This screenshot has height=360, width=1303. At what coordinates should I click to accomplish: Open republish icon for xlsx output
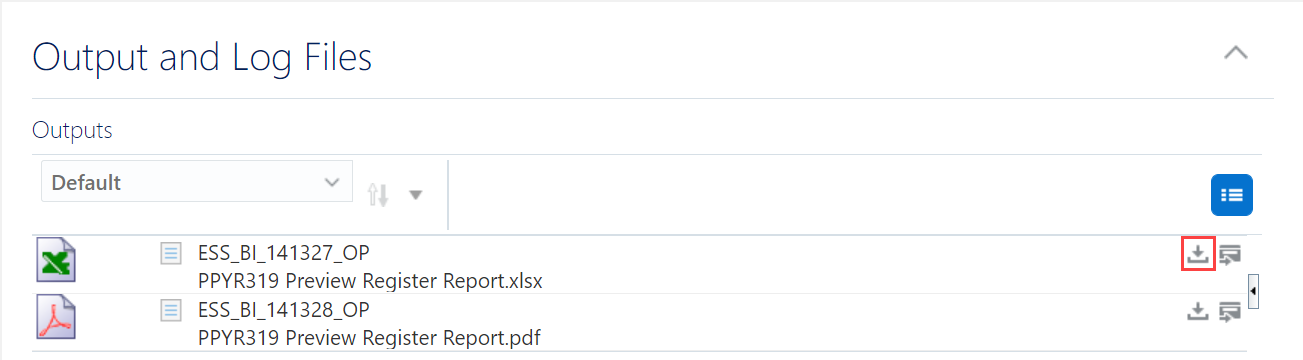click(x=1230, y=254)
